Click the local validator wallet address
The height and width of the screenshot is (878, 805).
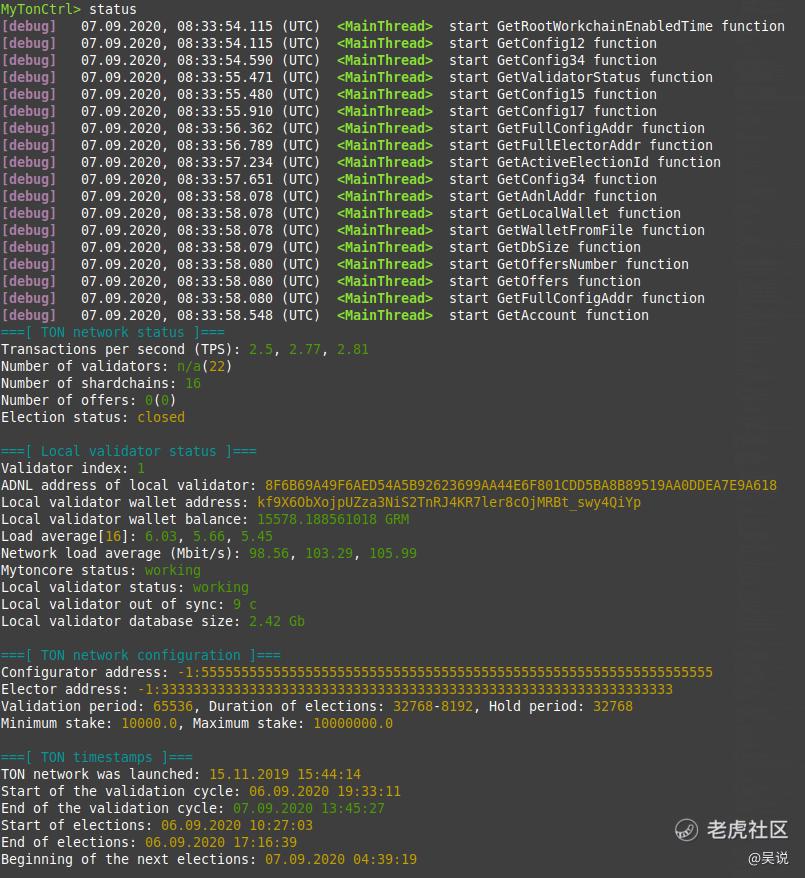[x=449, y=502]
